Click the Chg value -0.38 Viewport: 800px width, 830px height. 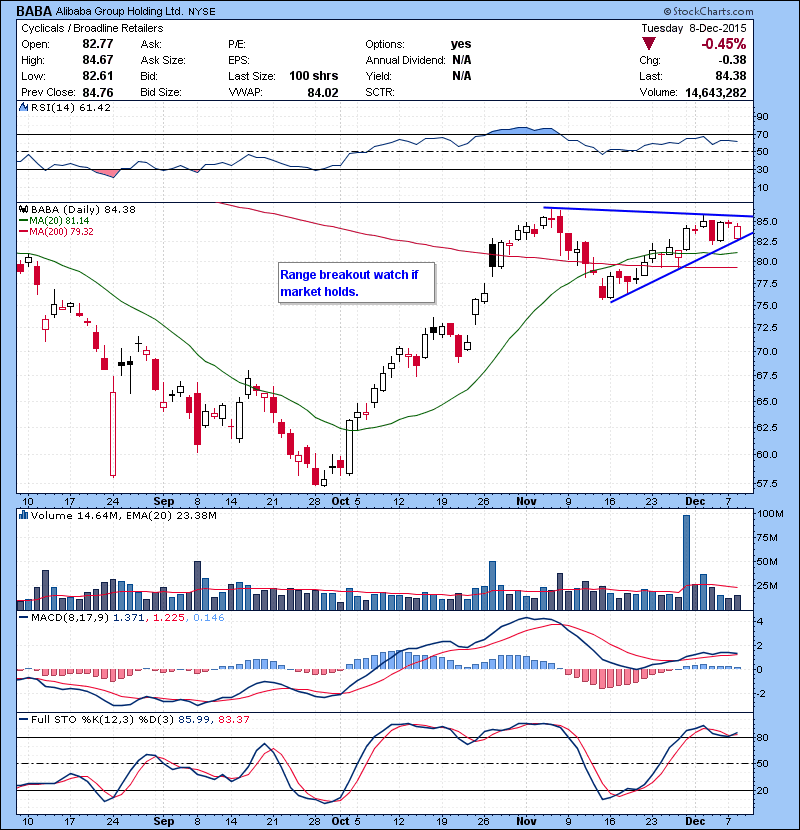732,60
